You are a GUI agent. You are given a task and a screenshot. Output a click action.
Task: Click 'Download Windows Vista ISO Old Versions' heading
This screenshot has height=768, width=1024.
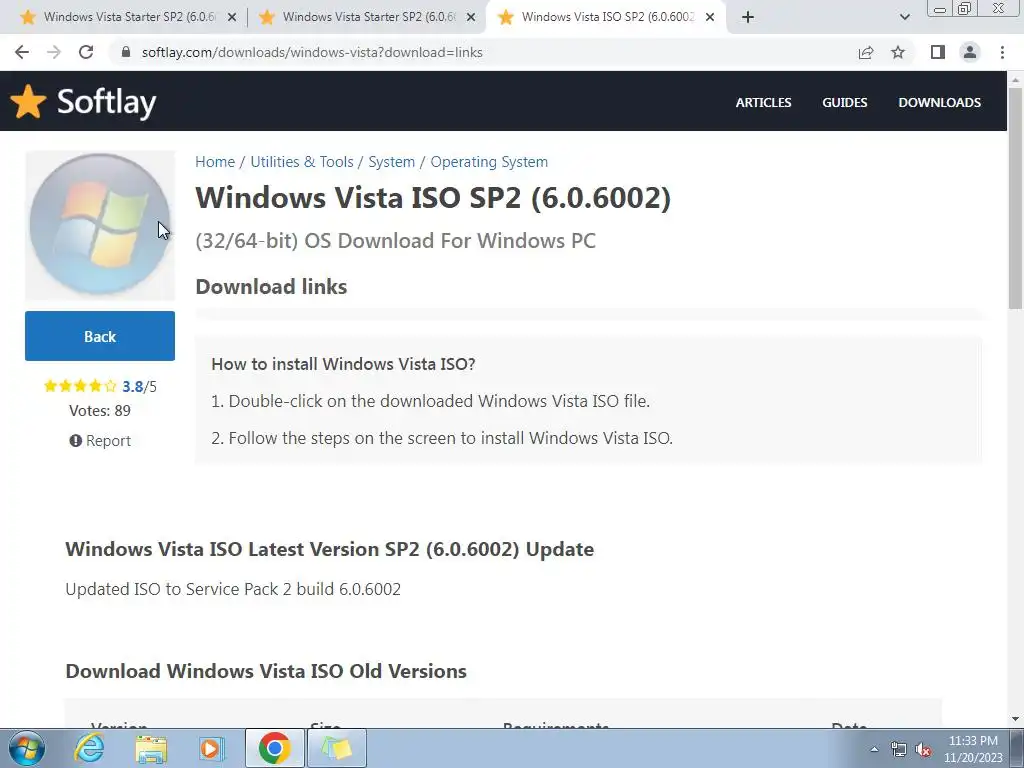tap(266, 671)
